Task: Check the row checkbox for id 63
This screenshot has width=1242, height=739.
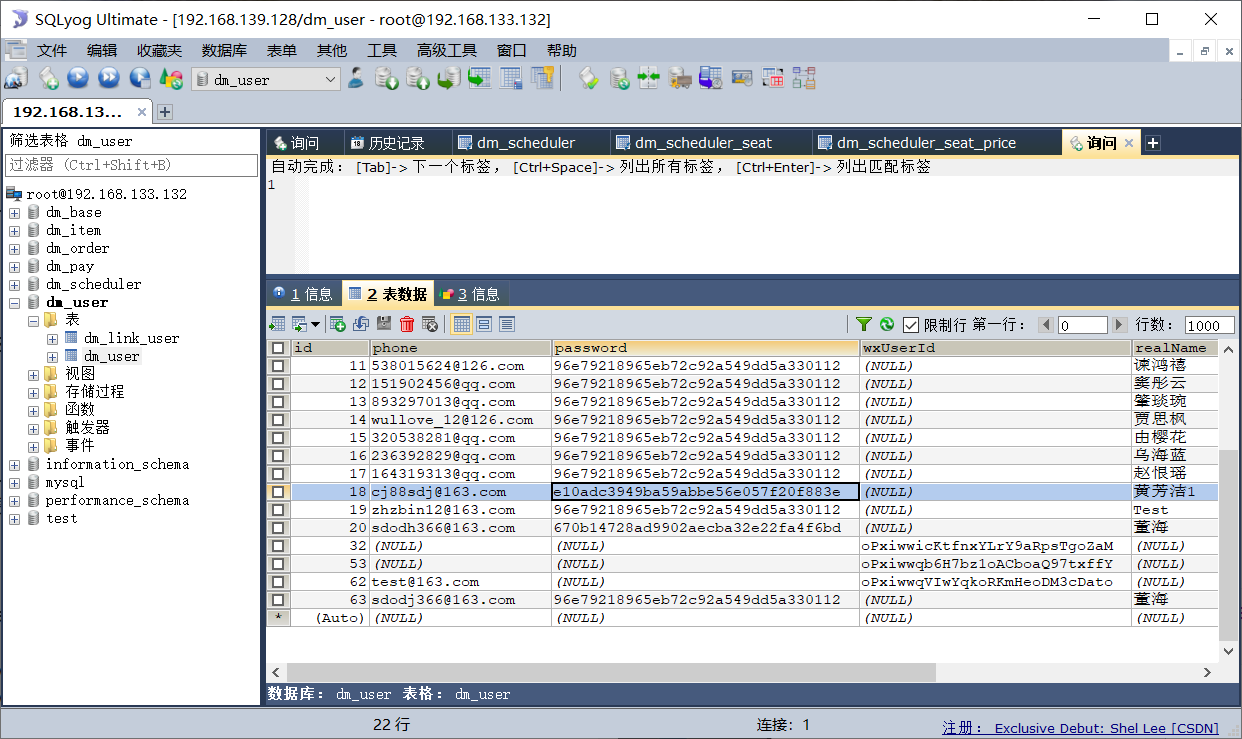Action: pyautogui.click(x=278, y=600)
